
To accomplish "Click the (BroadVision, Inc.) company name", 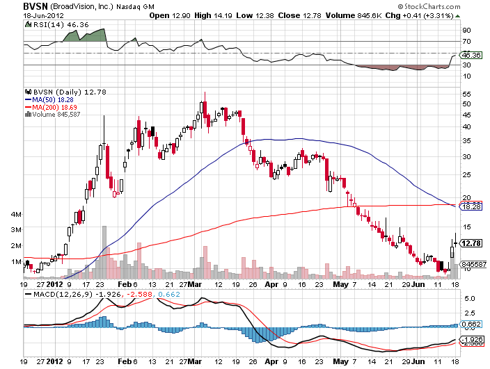I will (82, 6).
